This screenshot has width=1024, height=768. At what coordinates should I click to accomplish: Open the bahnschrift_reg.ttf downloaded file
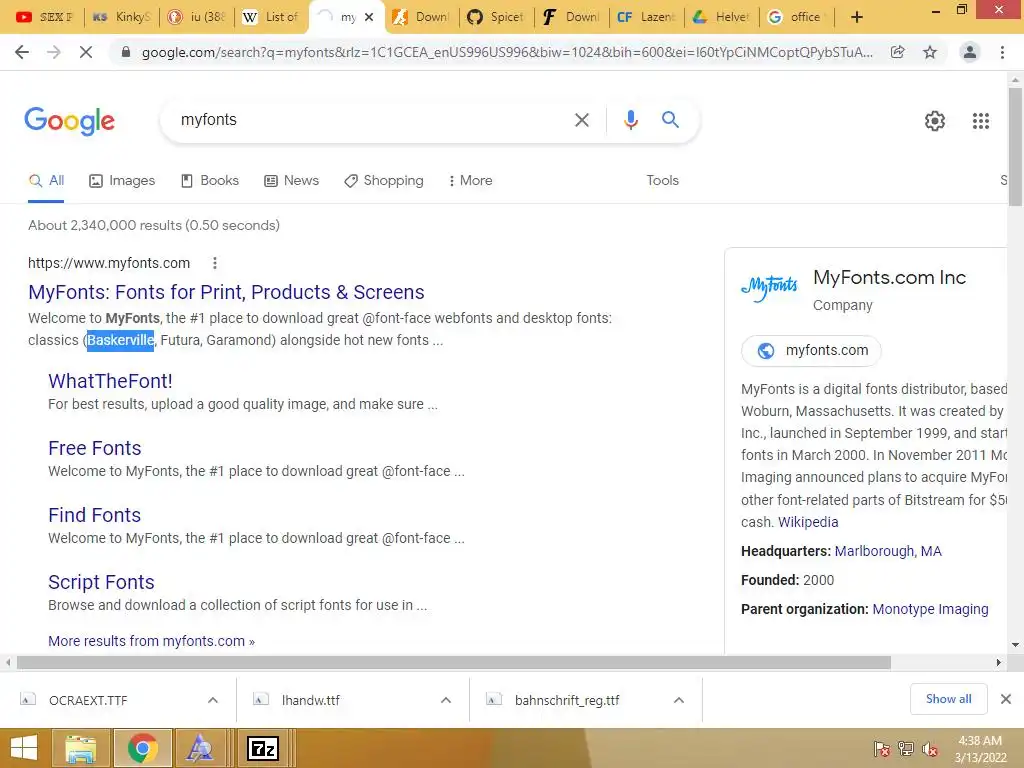[x=567, y=700]
